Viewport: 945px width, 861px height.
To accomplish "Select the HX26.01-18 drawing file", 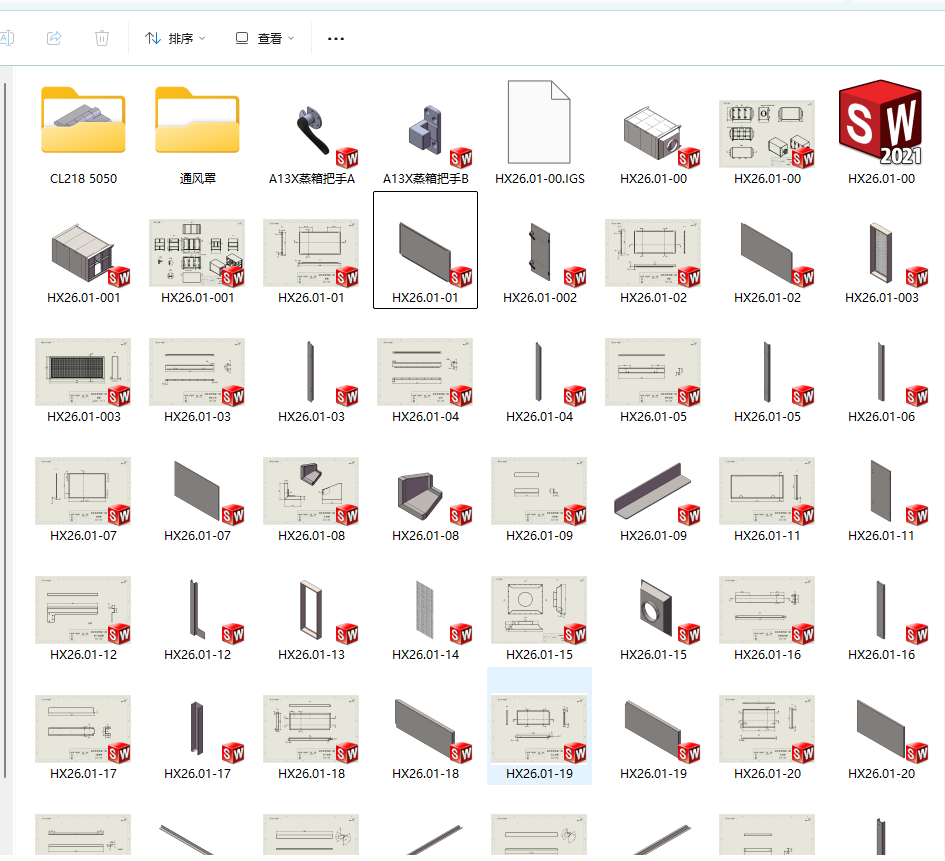I will coord(312,728).
